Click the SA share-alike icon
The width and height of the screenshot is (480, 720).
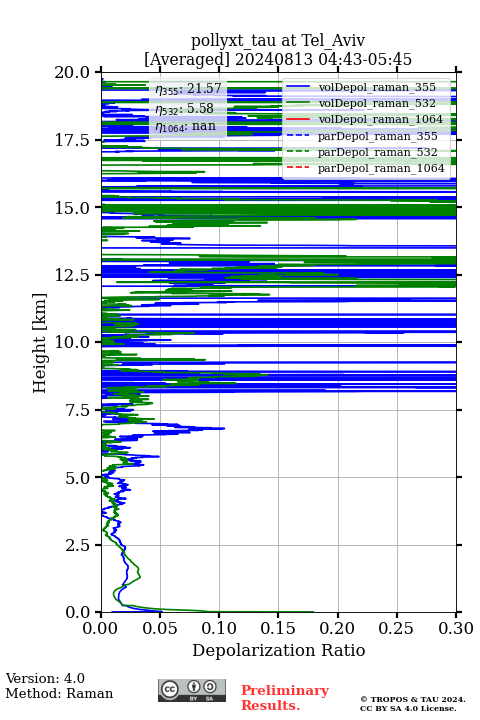pos(210,687)
